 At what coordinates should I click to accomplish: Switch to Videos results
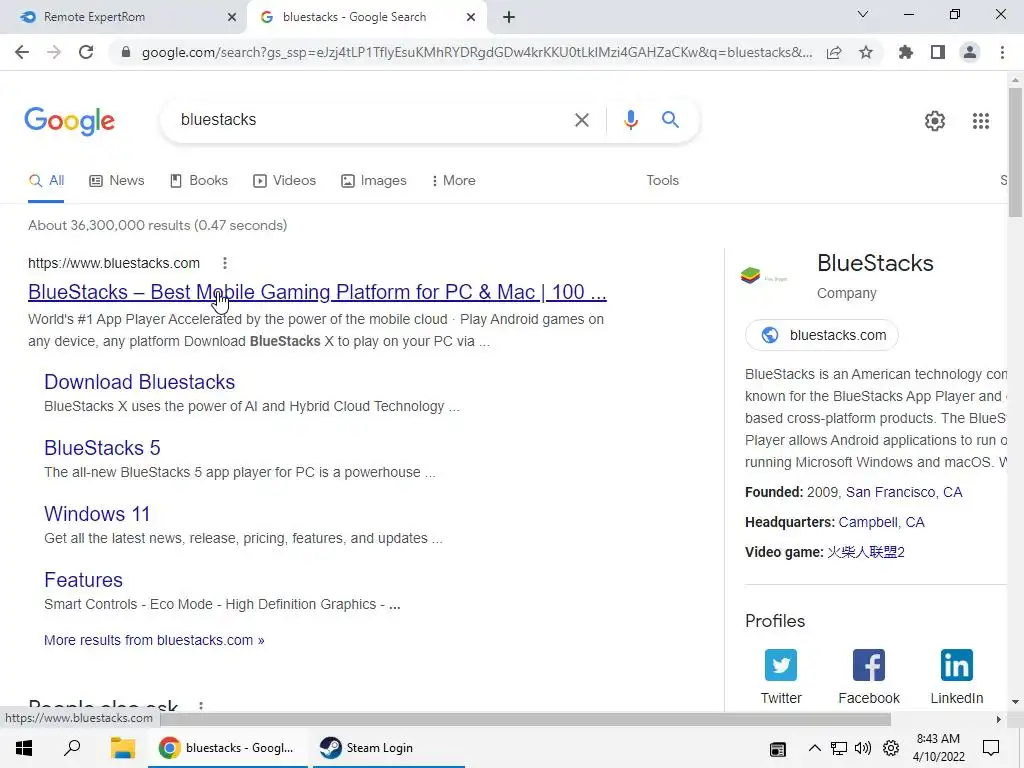[x=284, y=181]
